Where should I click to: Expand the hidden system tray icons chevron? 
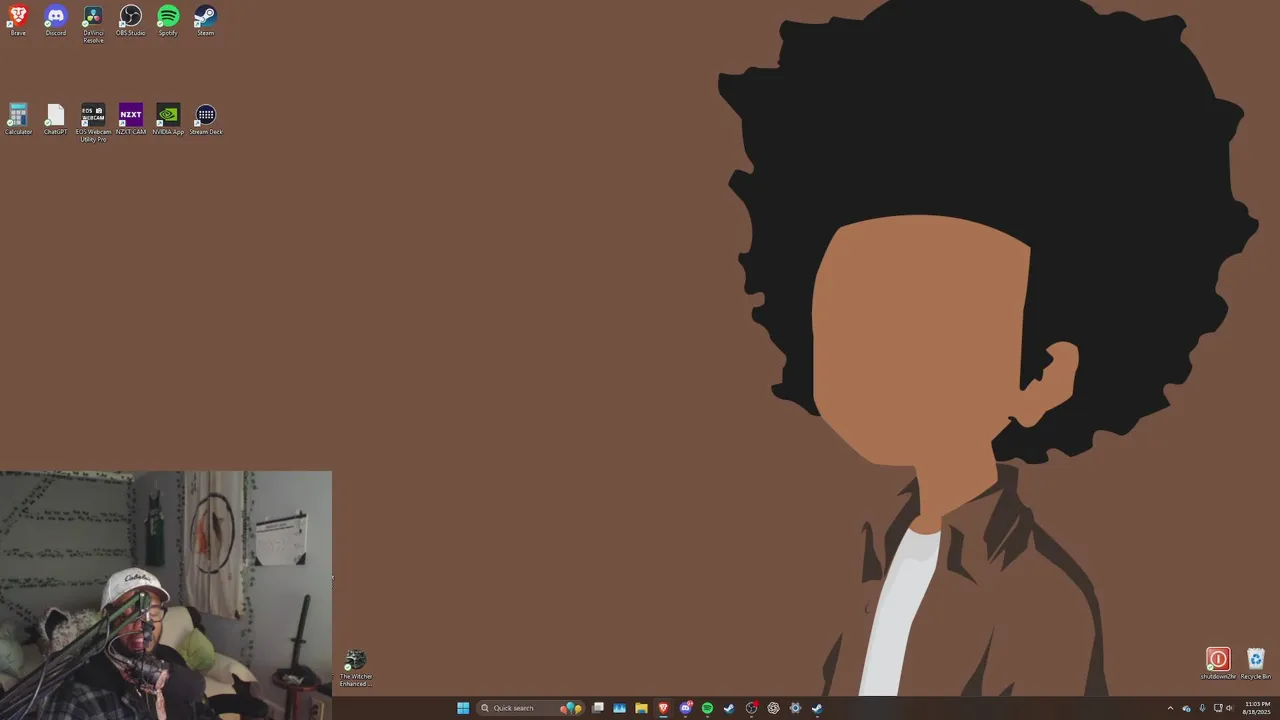click(1170, 708)
